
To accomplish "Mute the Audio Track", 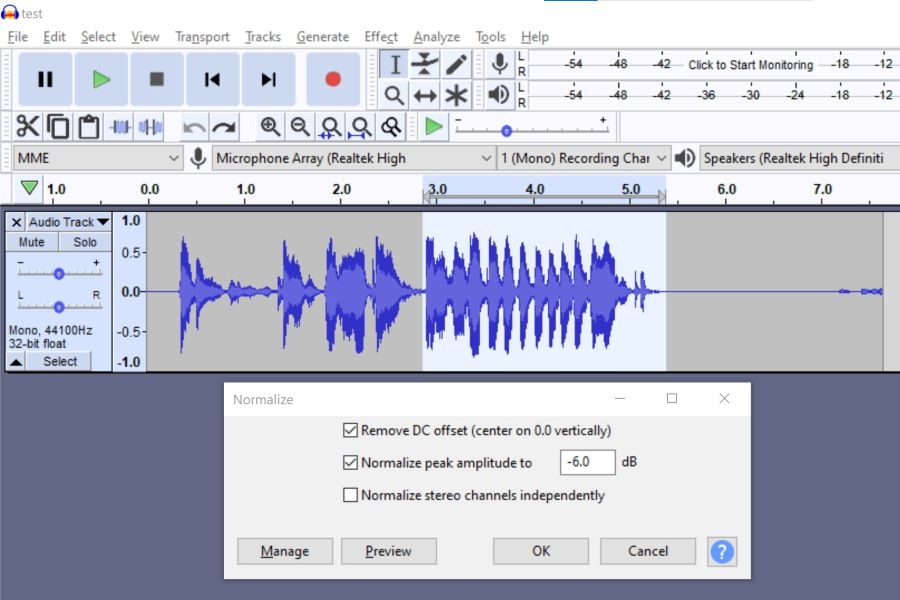I will [x=32, y=242].
